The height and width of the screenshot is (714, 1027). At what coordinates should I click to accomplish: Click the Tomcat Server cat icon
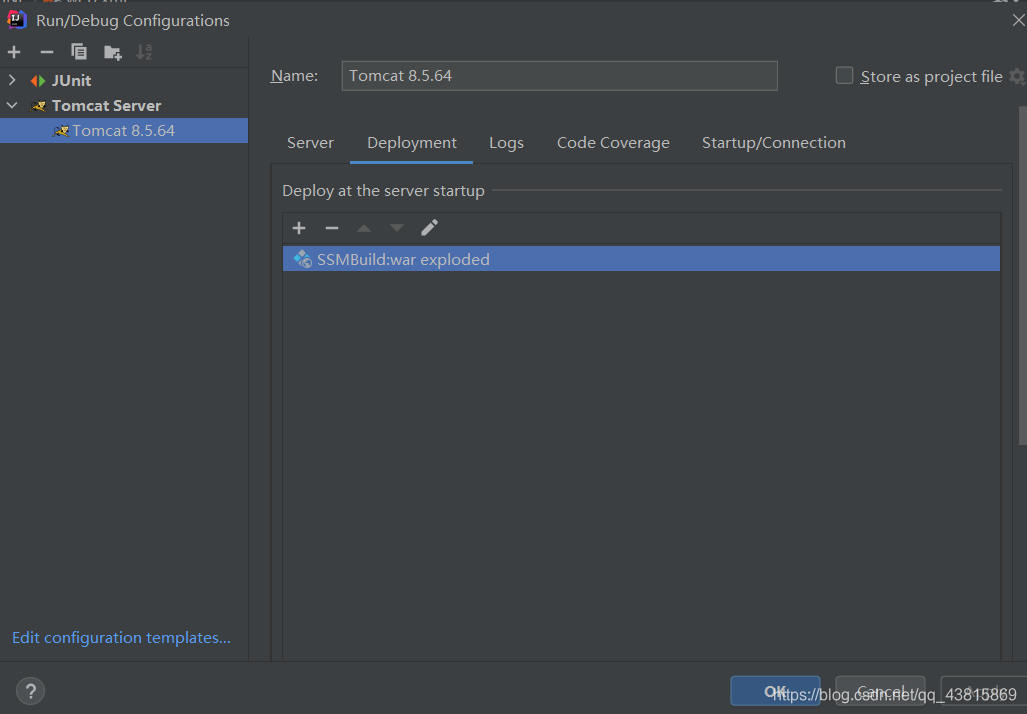tap(39, 105)
